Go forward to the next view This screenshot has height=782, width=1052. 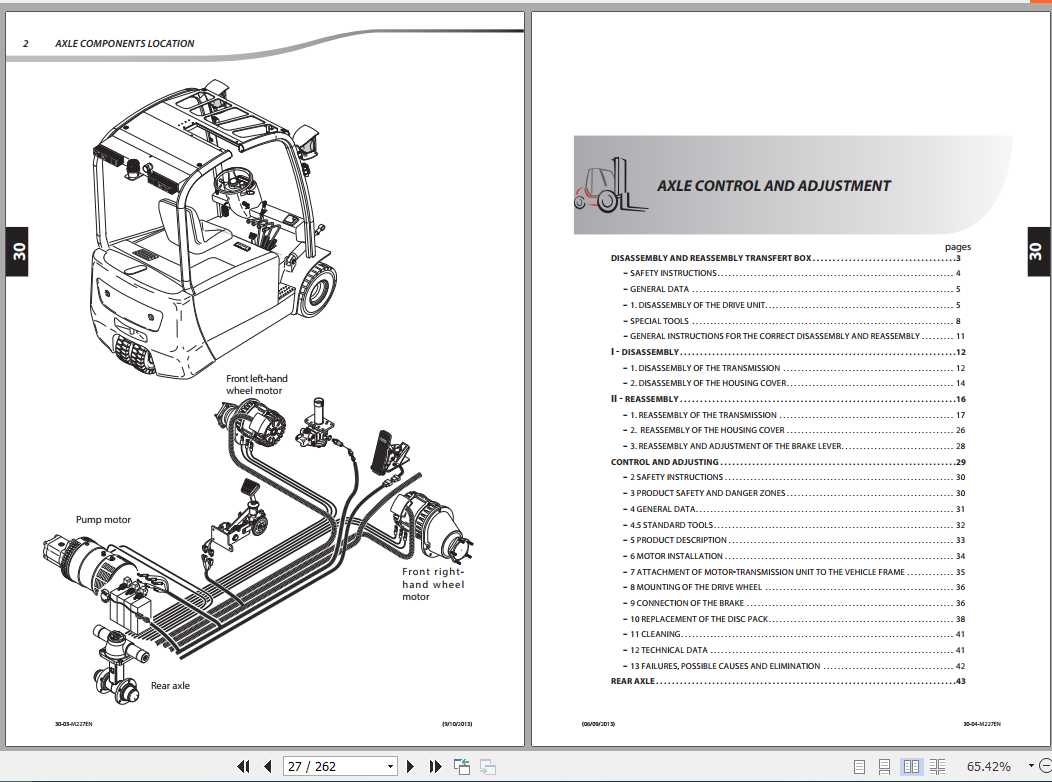point(487,765)
